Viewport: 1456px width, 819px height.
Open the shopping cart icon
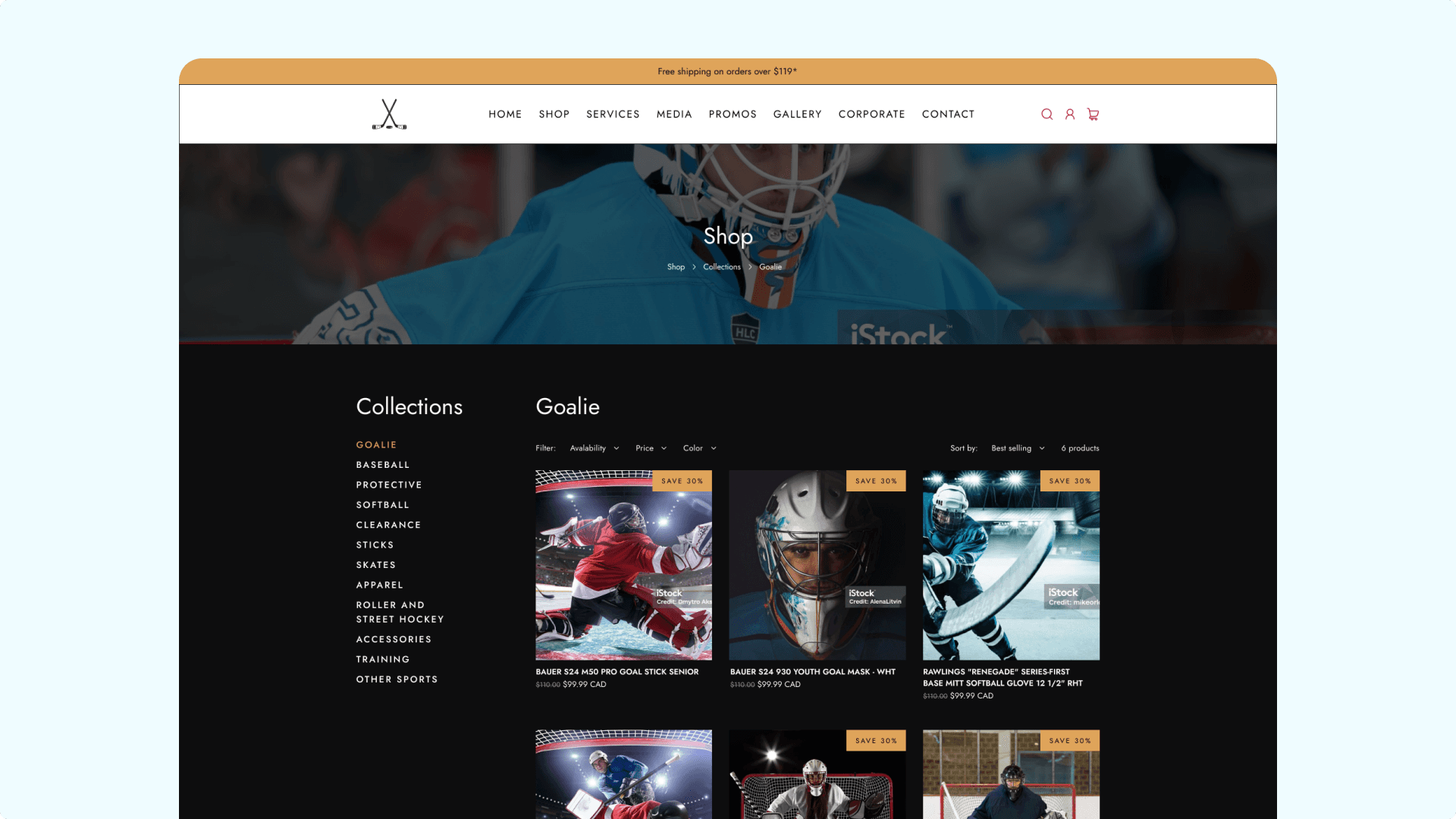(x=1093, y=115)
